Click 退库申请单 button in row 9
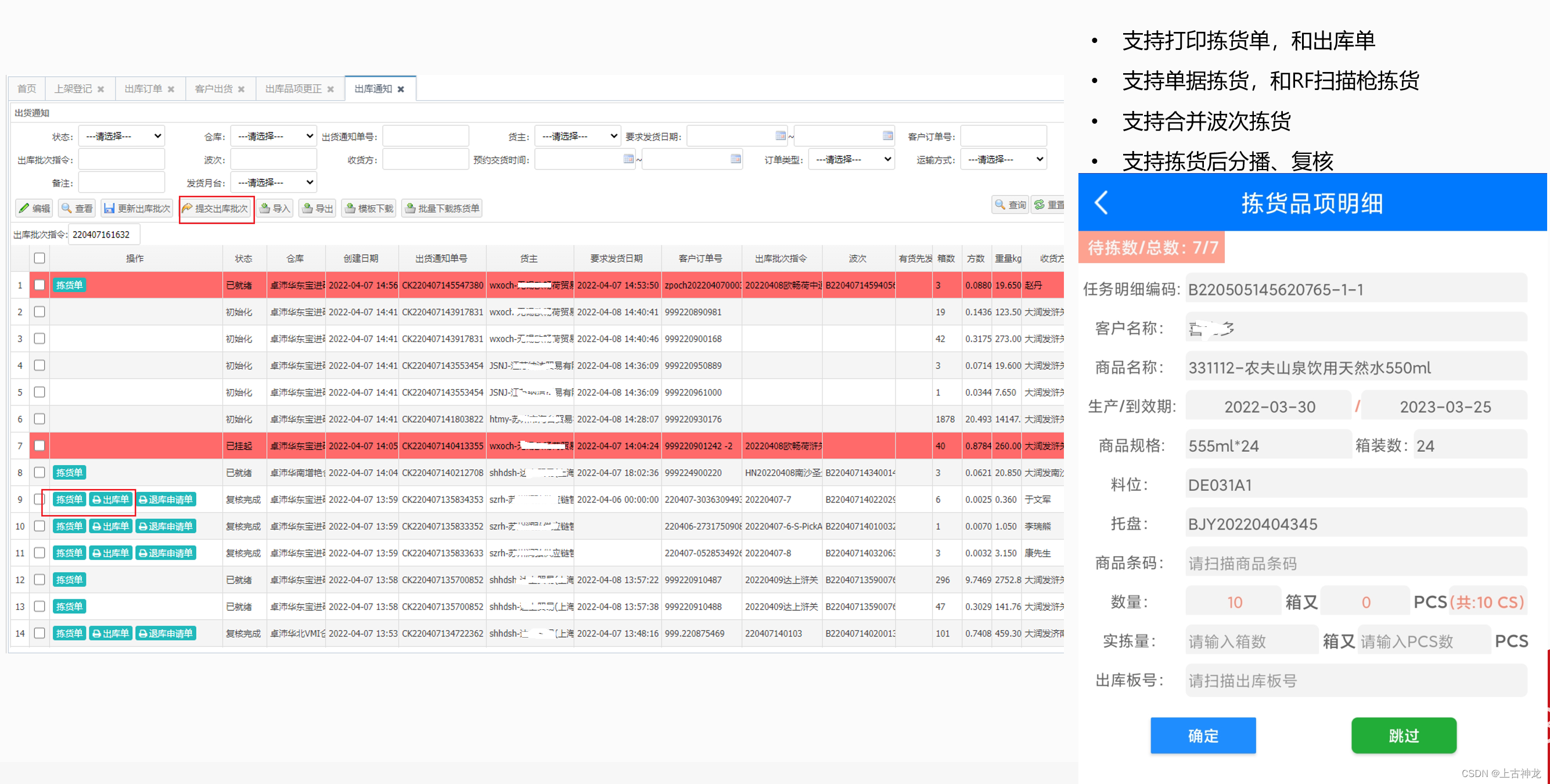Image resolution: width=1550 pixels, height=784 pixels. pos(166,499)
